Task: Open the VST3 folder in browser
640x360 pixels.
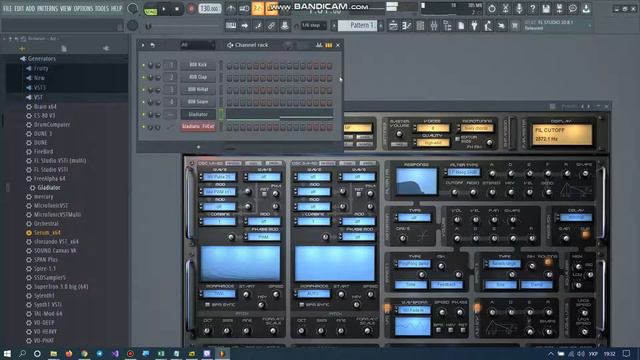Action: click(39, 87)
